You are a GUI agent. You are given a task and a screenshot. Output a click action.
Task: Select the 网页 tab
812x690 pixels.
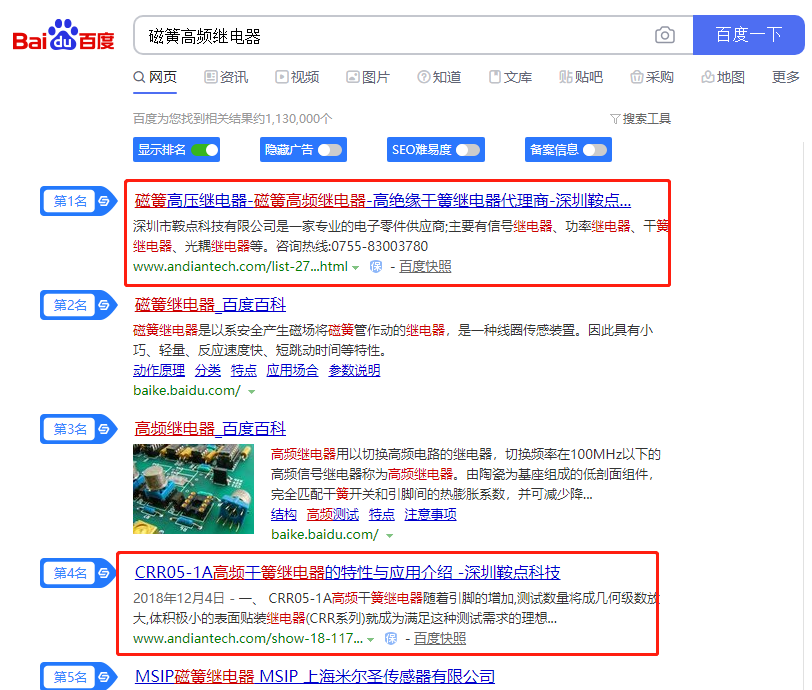point(155,77)
